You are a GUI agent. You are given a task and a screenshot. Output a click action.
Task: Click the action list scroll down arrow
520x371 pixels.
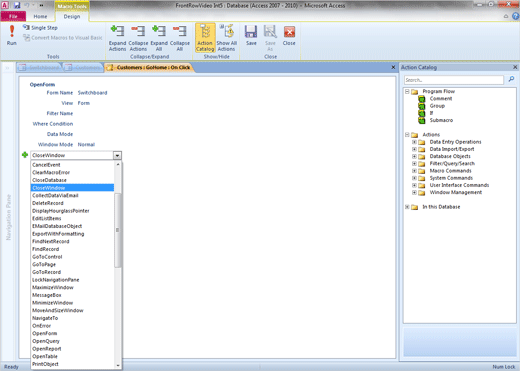(118, 365)
